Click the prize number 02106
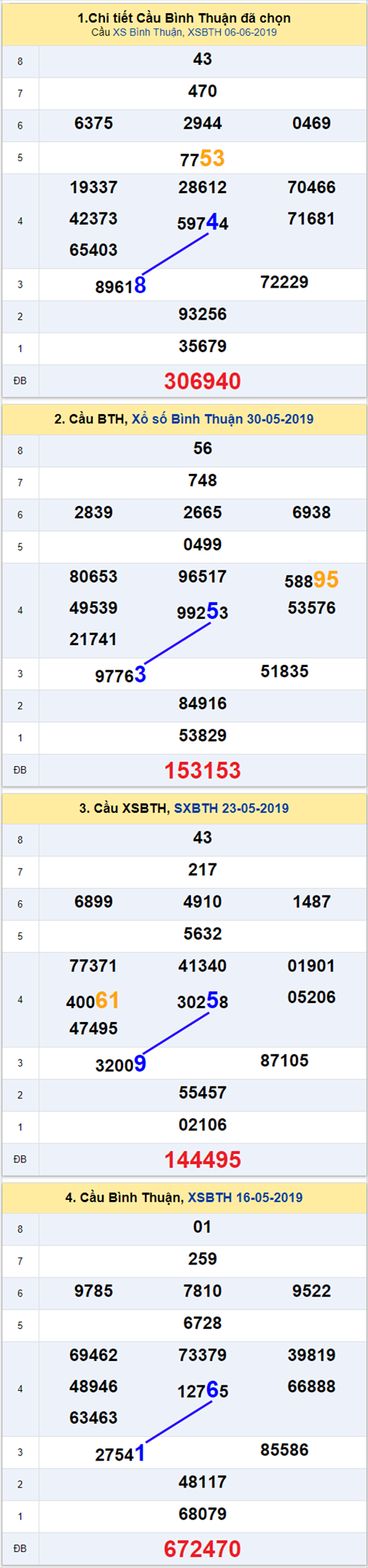The height and width of the screenshot is (1568, 368). [202, 1126]
